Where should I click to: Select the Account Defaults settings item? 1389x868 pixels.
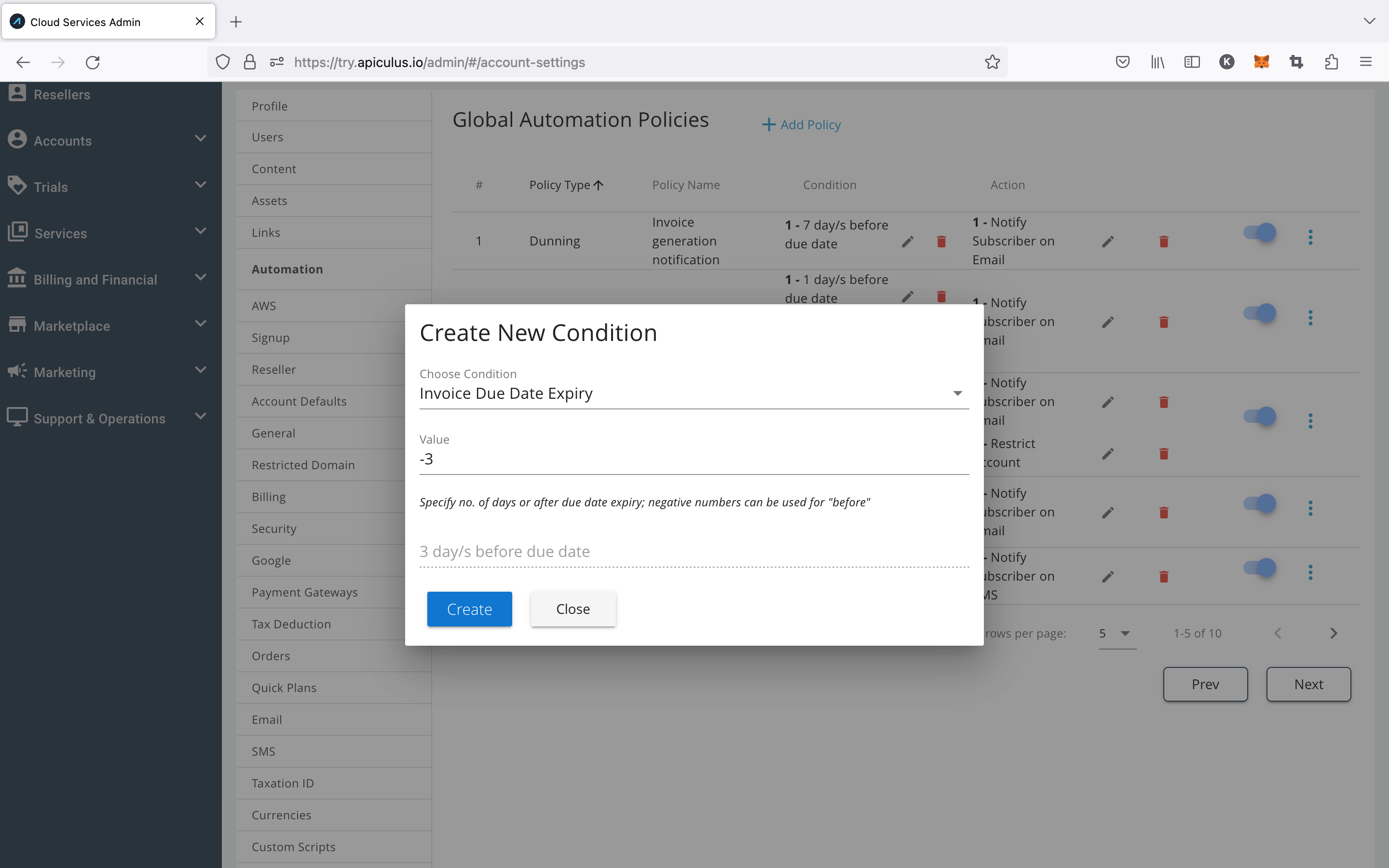click(299, 401)
